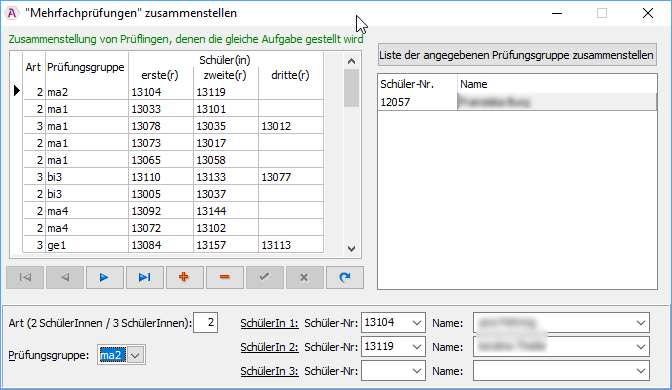The image size is (672, 390).
Task: Click the current-row indicator arrow
Action: point(17,90)
